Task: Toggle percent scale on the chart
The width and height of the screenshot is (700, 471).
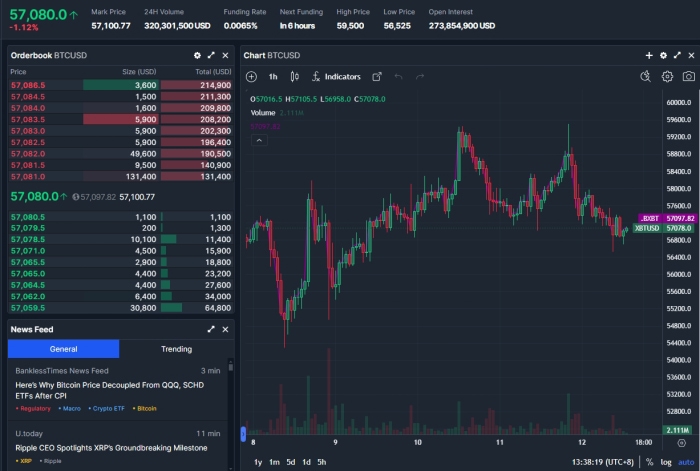Action: [x=649, y=462]
